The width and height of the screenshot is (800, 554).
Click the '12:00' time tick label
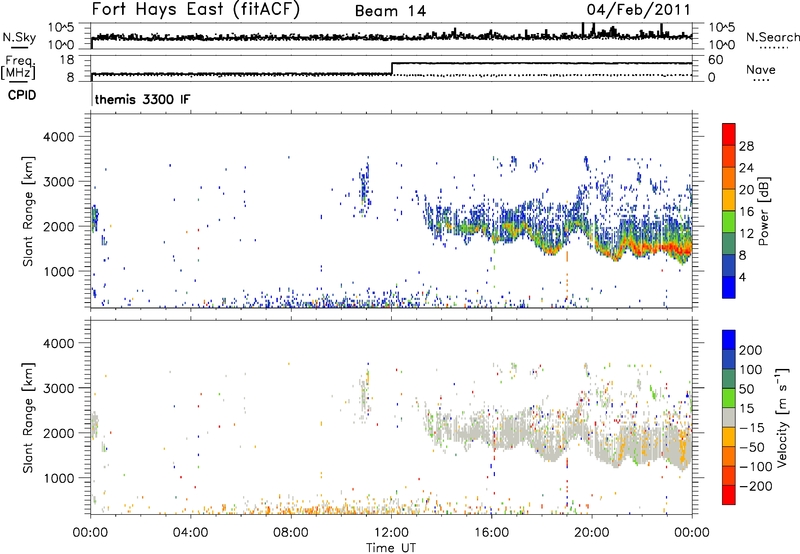pos(391,533)
